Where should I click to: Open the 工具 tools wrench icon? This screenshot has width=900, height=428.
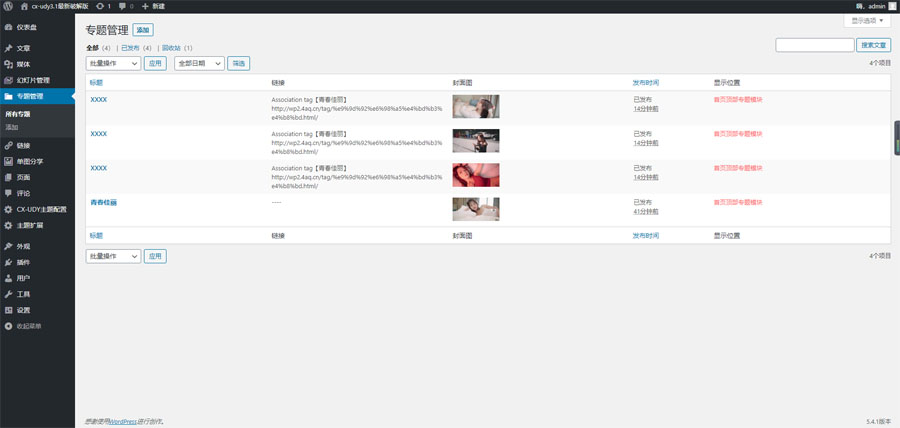pyautogui.click(x=8, y=294)
